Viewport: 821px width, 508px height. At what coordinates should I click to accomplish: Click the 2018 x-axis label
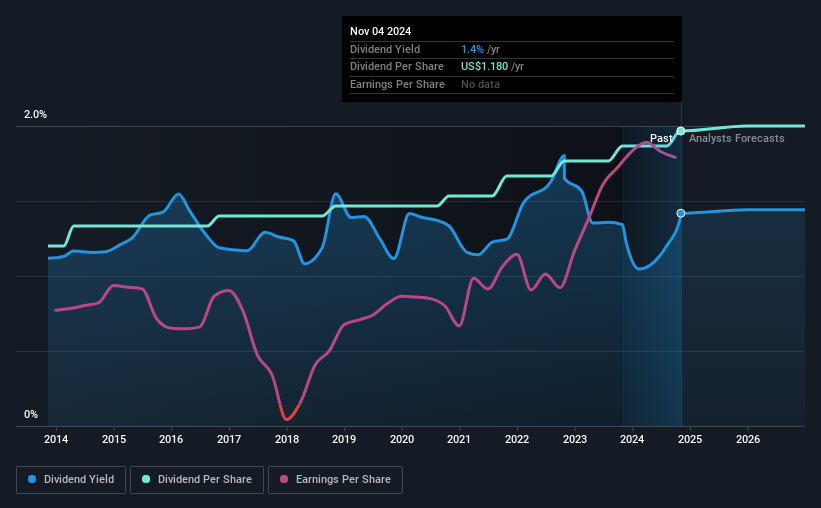pos(287,439)
